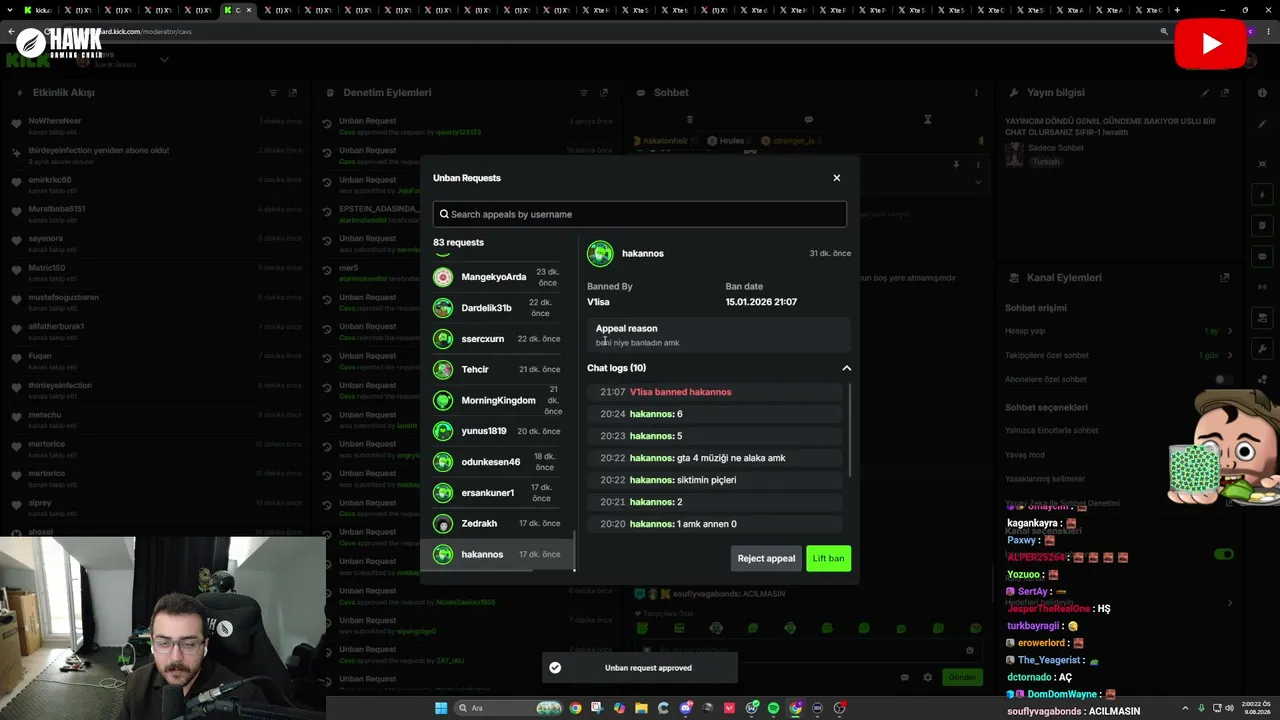Open the Windows Start menu
This screenshot has height=720, width=1280.
pyautogui.click(x=441, y=708)
